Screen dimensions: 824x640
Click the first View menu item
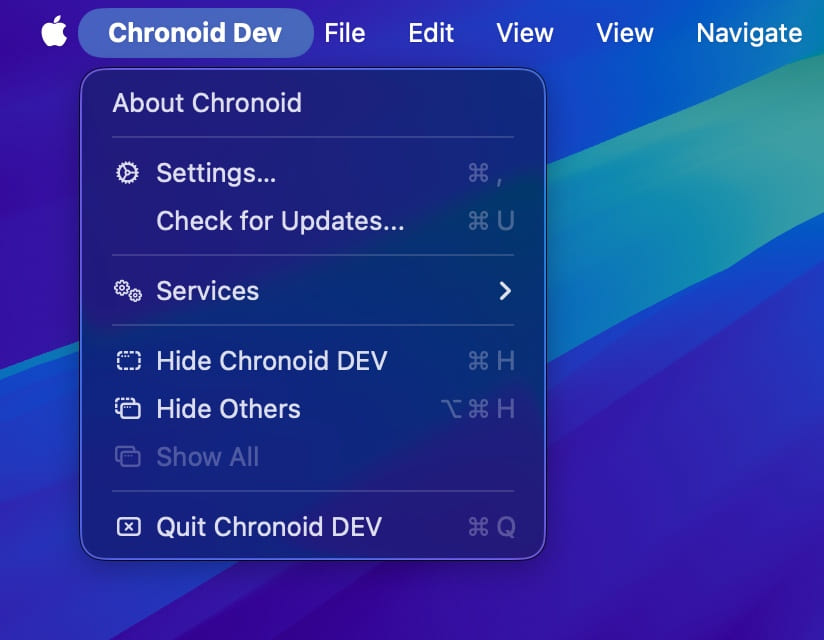tap(524, 32)
